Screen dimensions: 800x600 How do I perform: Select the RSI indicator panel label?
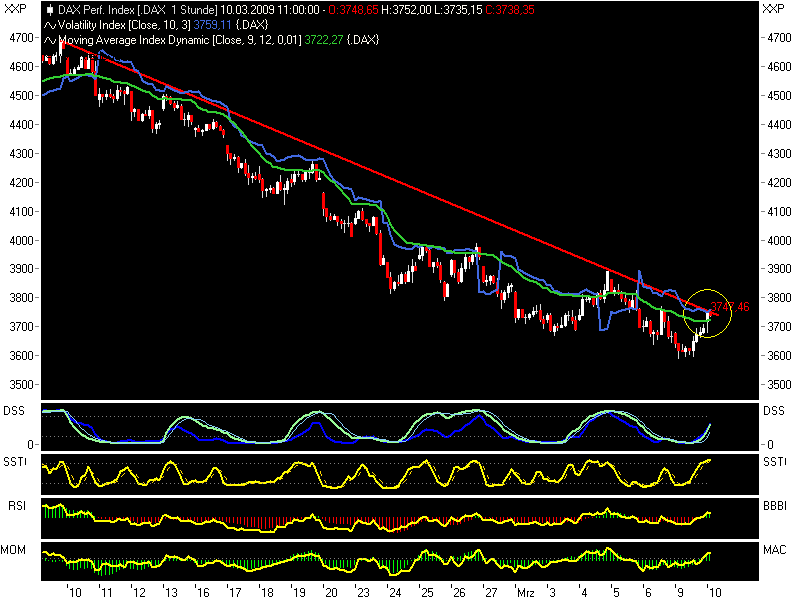(17, 506)
